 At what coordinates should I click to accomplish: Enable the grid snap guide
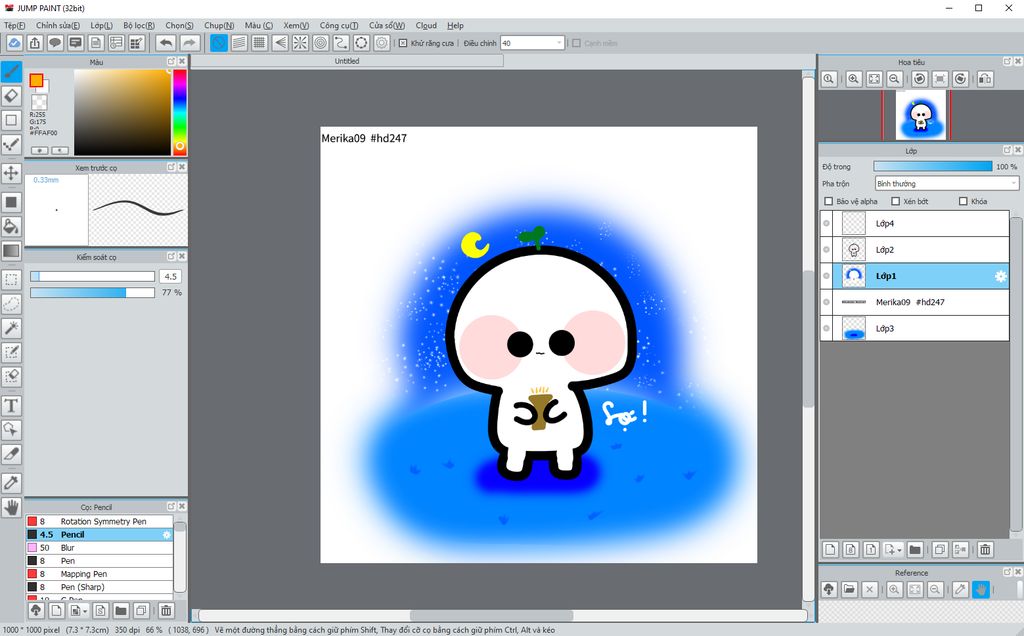(259, 43)
